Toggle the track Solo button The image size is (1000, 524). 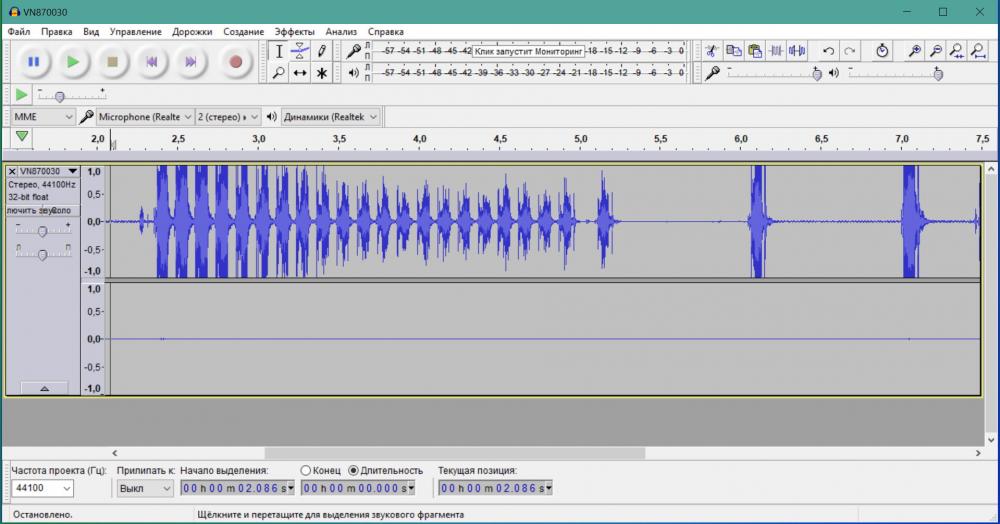61,210
